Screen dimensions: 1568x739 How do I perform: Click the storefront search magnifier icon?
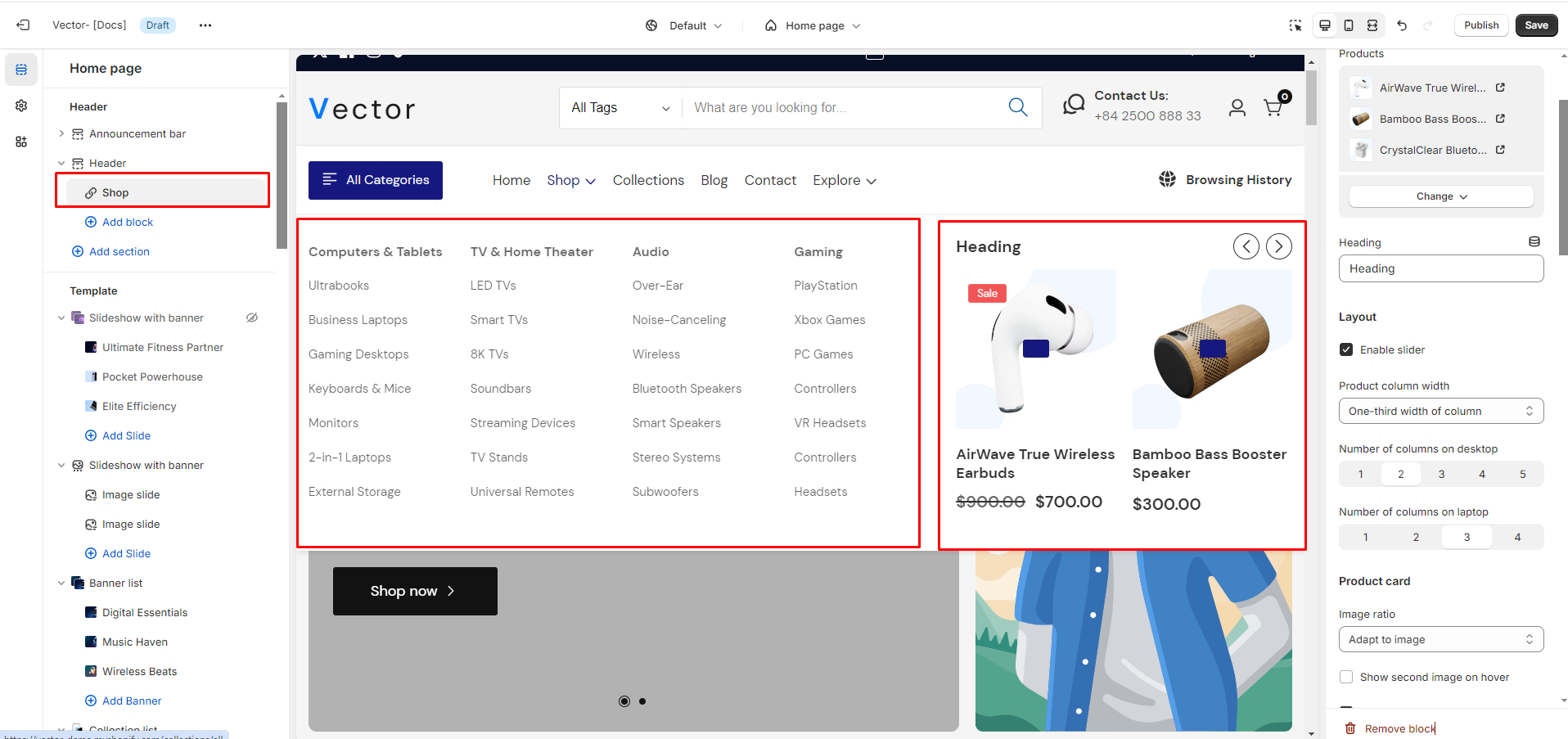[x=1017, y=107]
